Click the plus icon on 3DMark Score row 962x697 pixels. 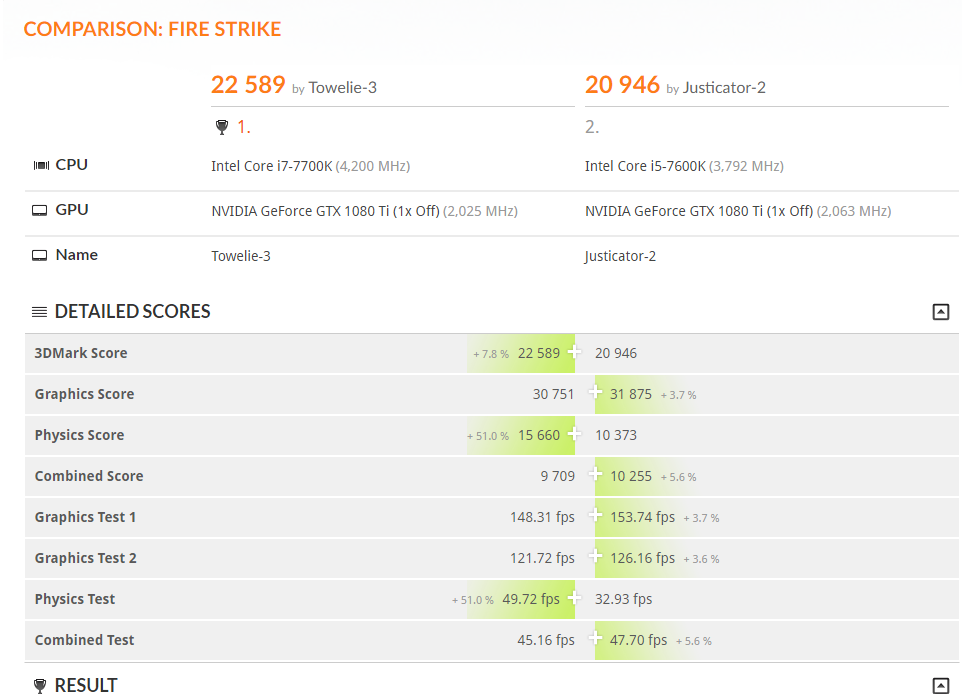click(574, 352)
